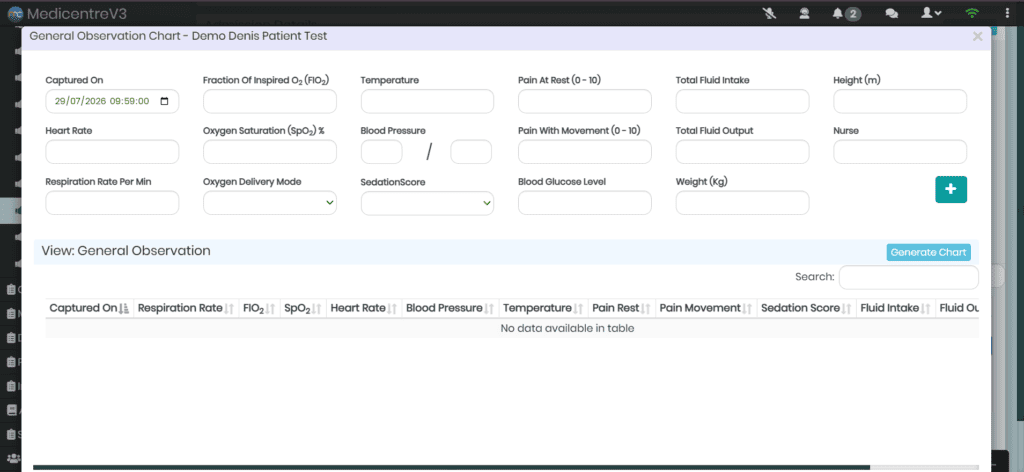Click the Nurse input field
1024x472 pixels.
(x=900, y=151)
